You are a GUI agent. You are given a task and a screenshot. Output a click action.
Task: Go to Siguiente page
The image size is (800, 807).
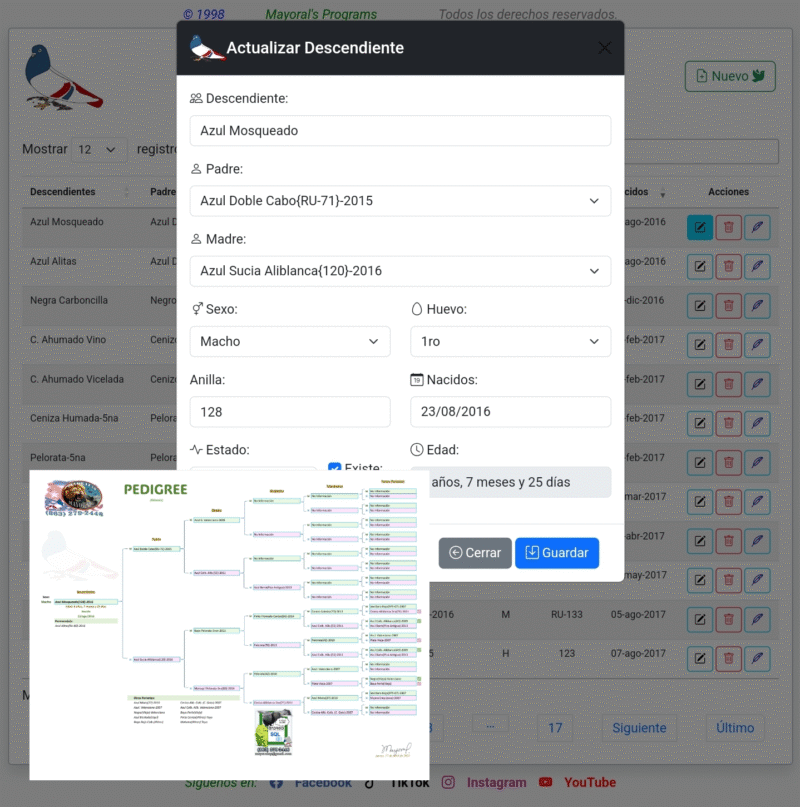(639, 728)
